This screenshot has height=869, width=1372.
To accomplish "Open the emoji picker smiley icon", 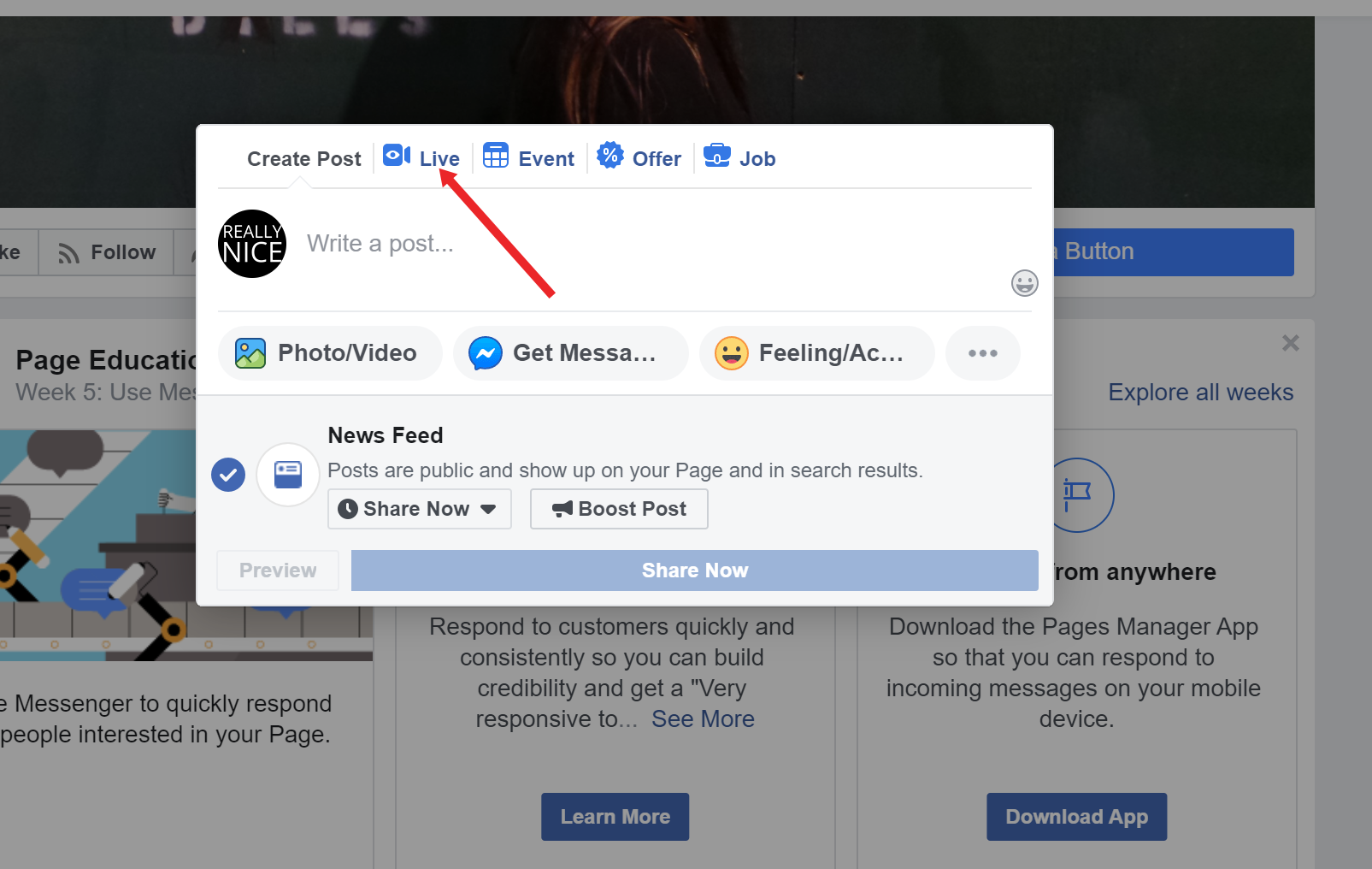I will 1024,282.
